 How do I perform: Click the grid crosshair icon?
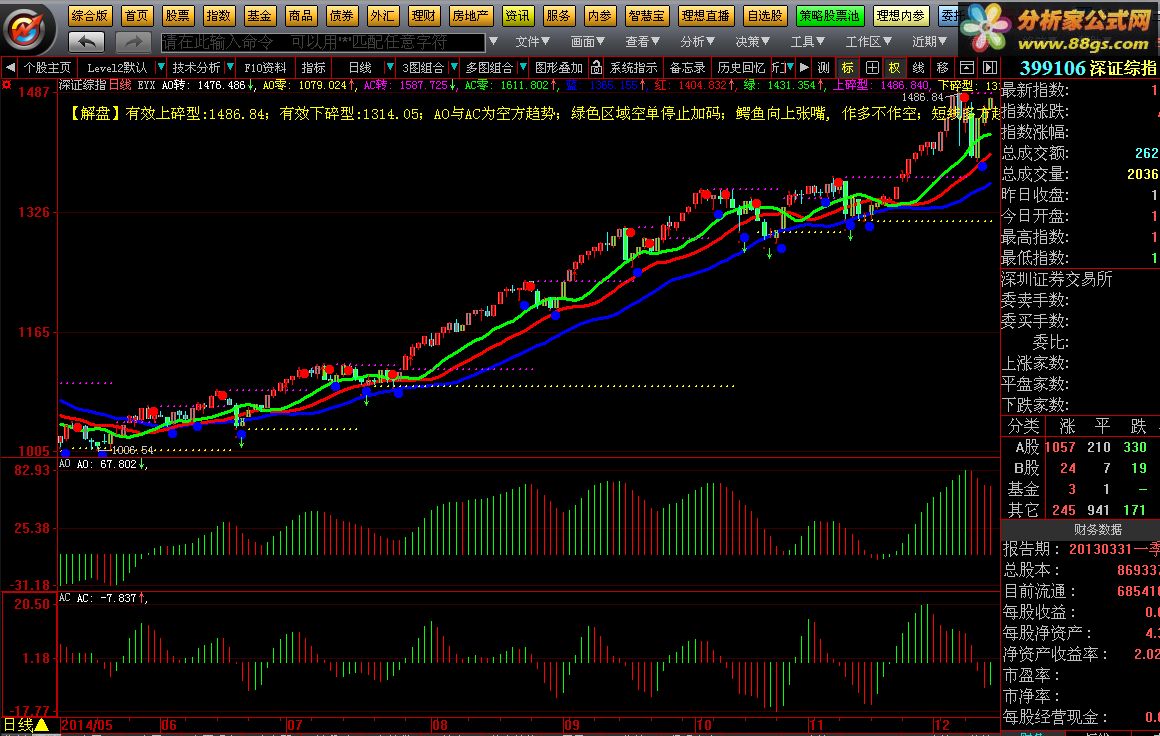tap(871, 67)
